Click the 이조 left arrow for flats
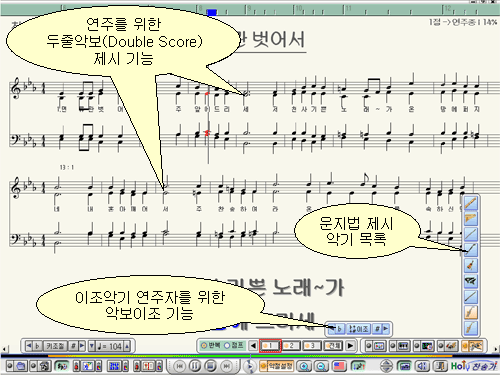 [x=332, y=329]
